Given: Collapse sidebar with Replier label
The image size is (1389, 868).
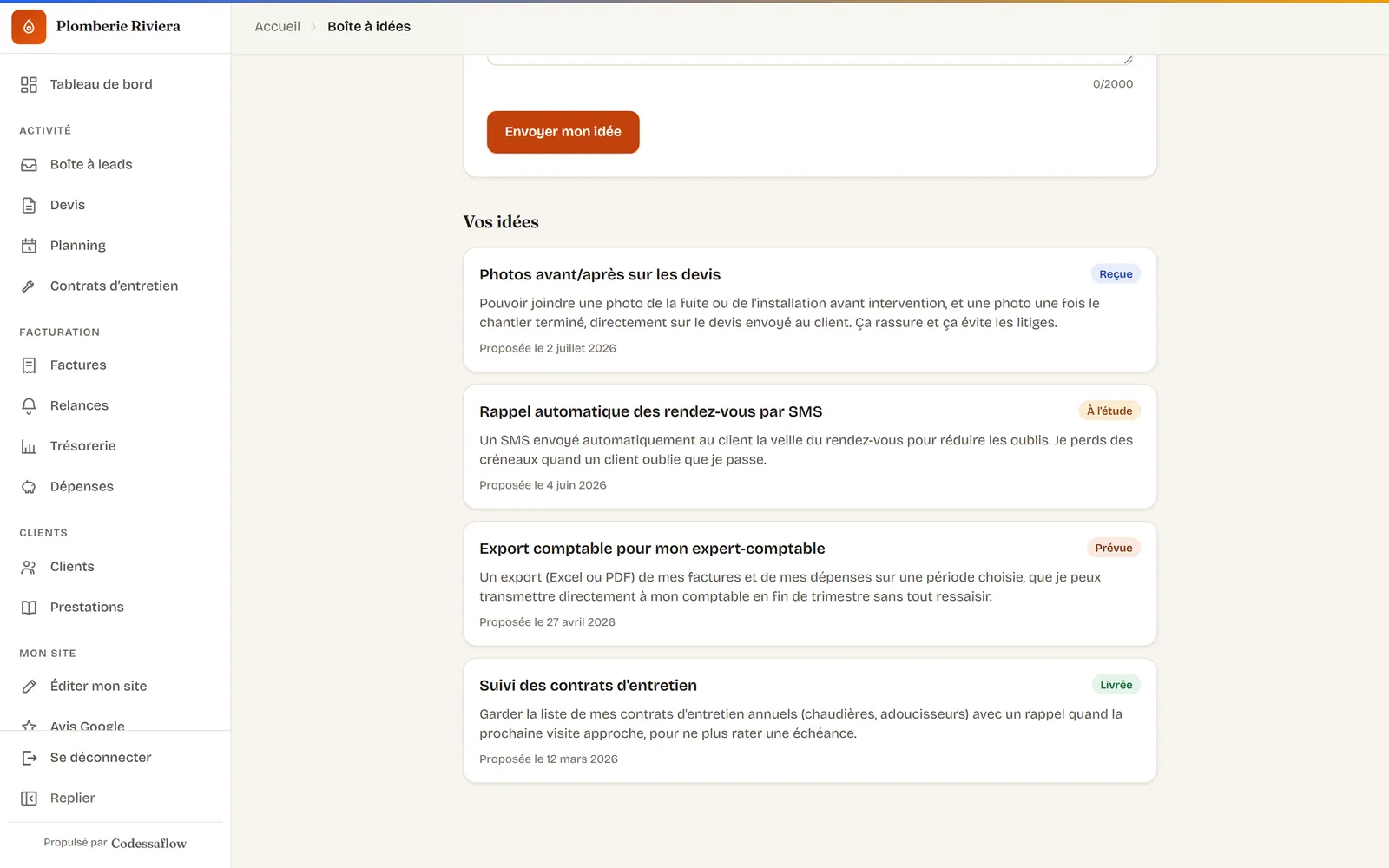Looking at the screenshot, I should (73, 799).
